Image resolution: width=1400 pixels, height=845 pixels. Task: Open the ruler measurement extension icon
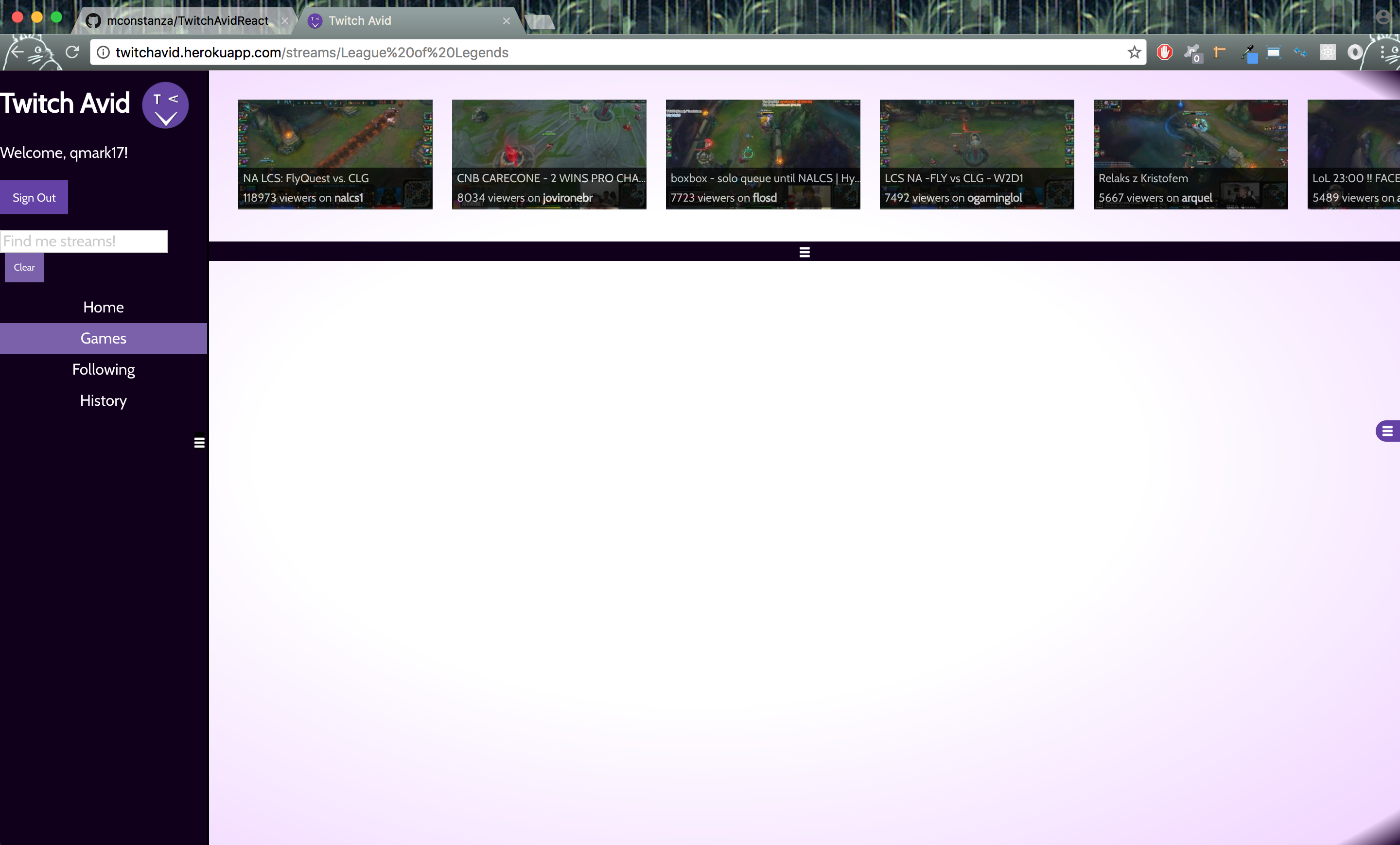[x=1219, y=52]
